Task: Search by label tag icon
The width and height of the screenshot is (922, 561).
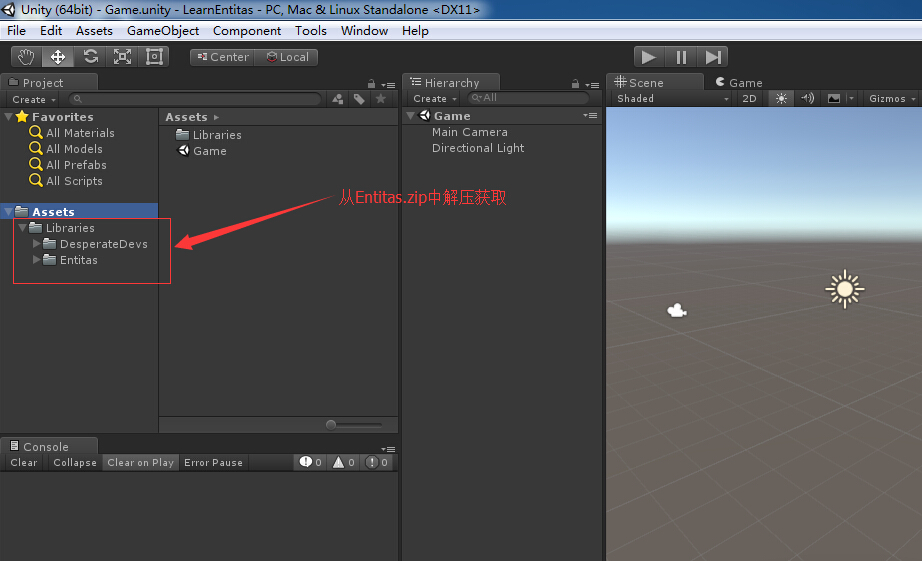Action: click(x=359, y=99)
